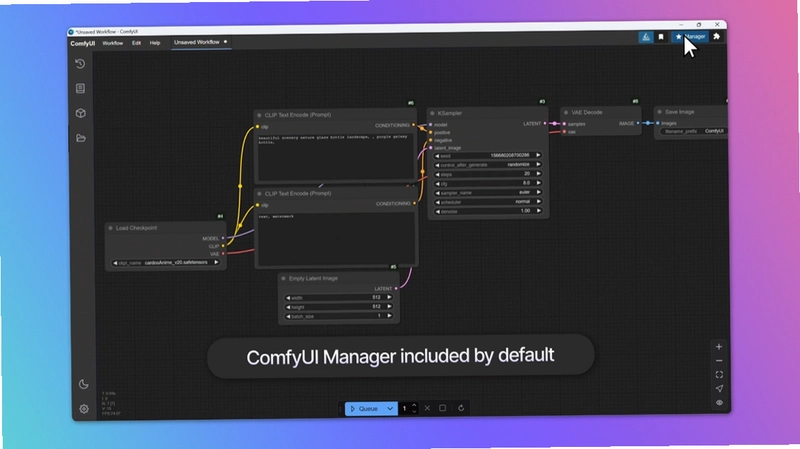Image resolution: width=800 pixels, height=449 pixels.
Task: Zoom out with the minus icon
Action: [719, 361]
